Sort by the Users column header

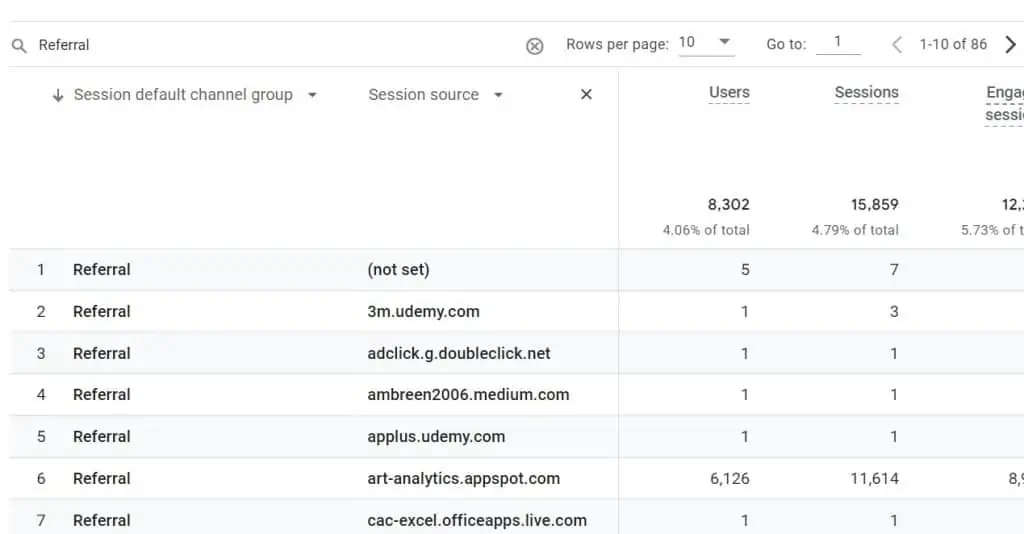click(x=729, y=93)
